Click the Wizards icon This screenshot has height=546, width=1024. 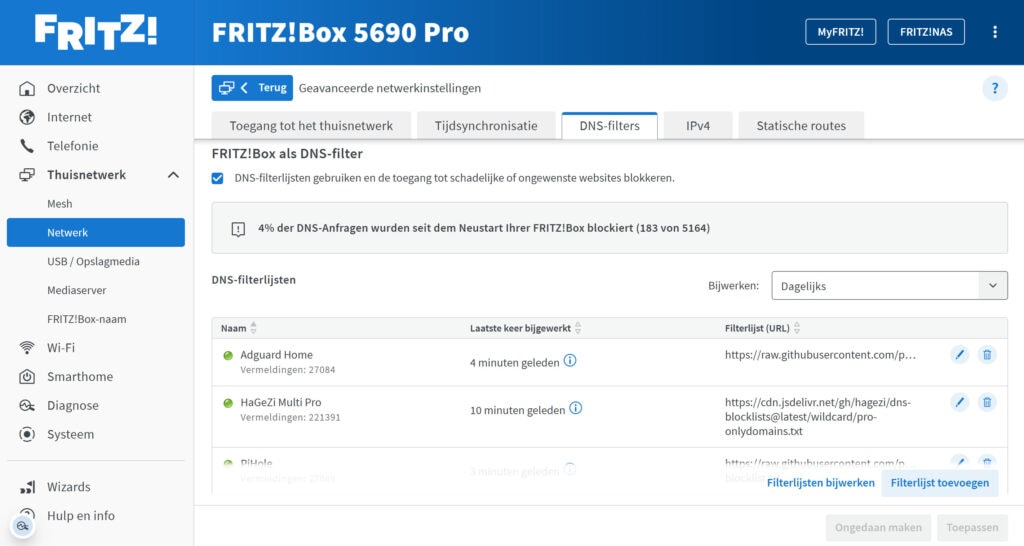coord(27,487)
